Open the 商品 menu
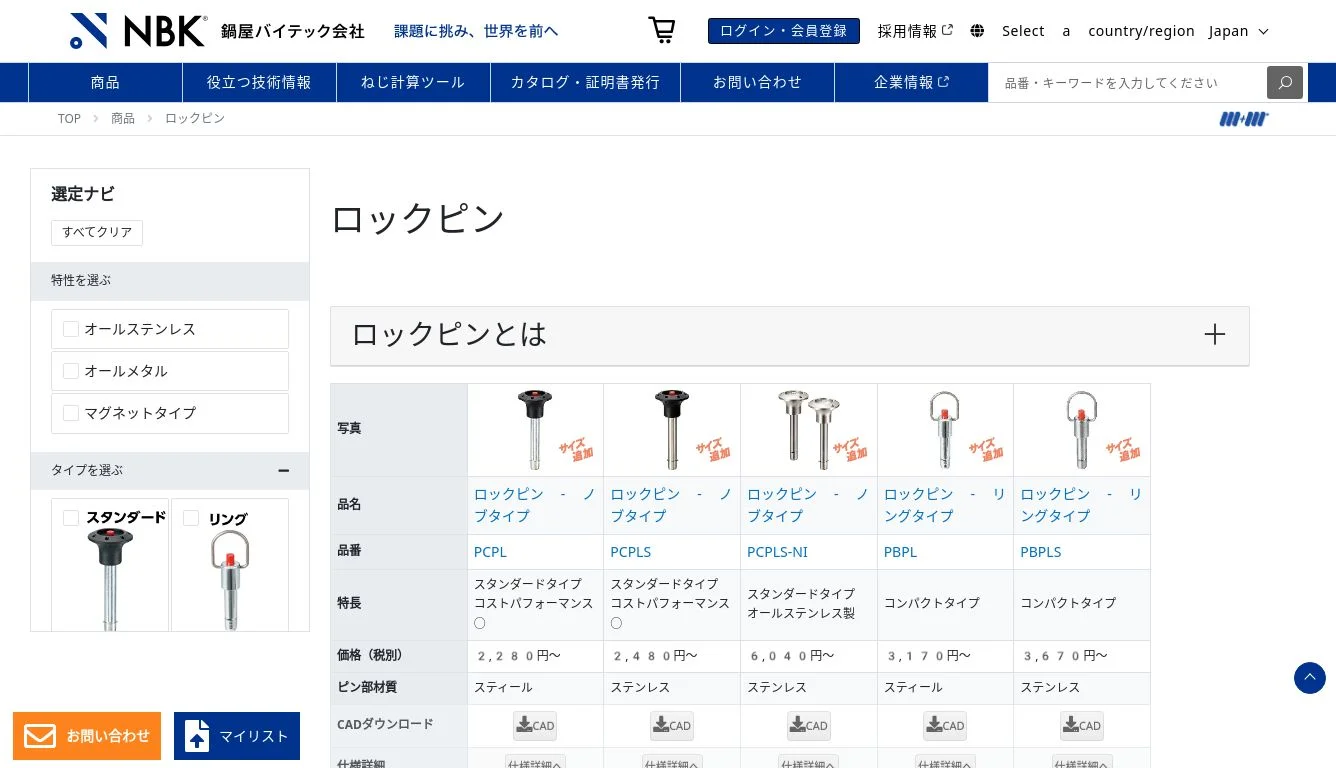Viewport: 1336px width, 768px height. (105, 83)
